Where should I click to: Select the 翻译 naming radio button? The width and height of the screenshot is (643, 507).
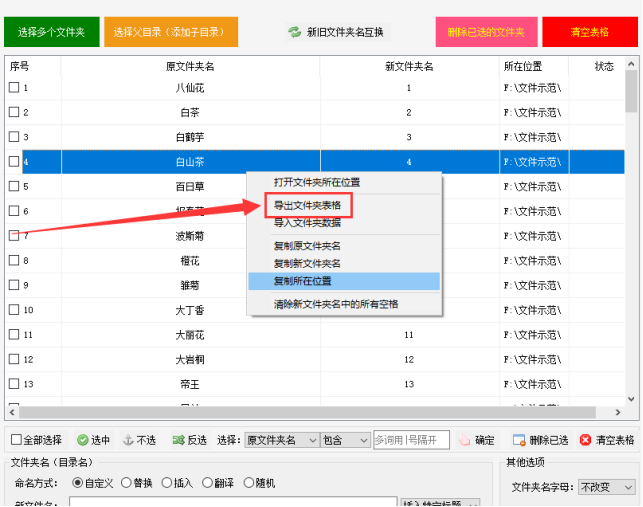[x=207, y=483]
